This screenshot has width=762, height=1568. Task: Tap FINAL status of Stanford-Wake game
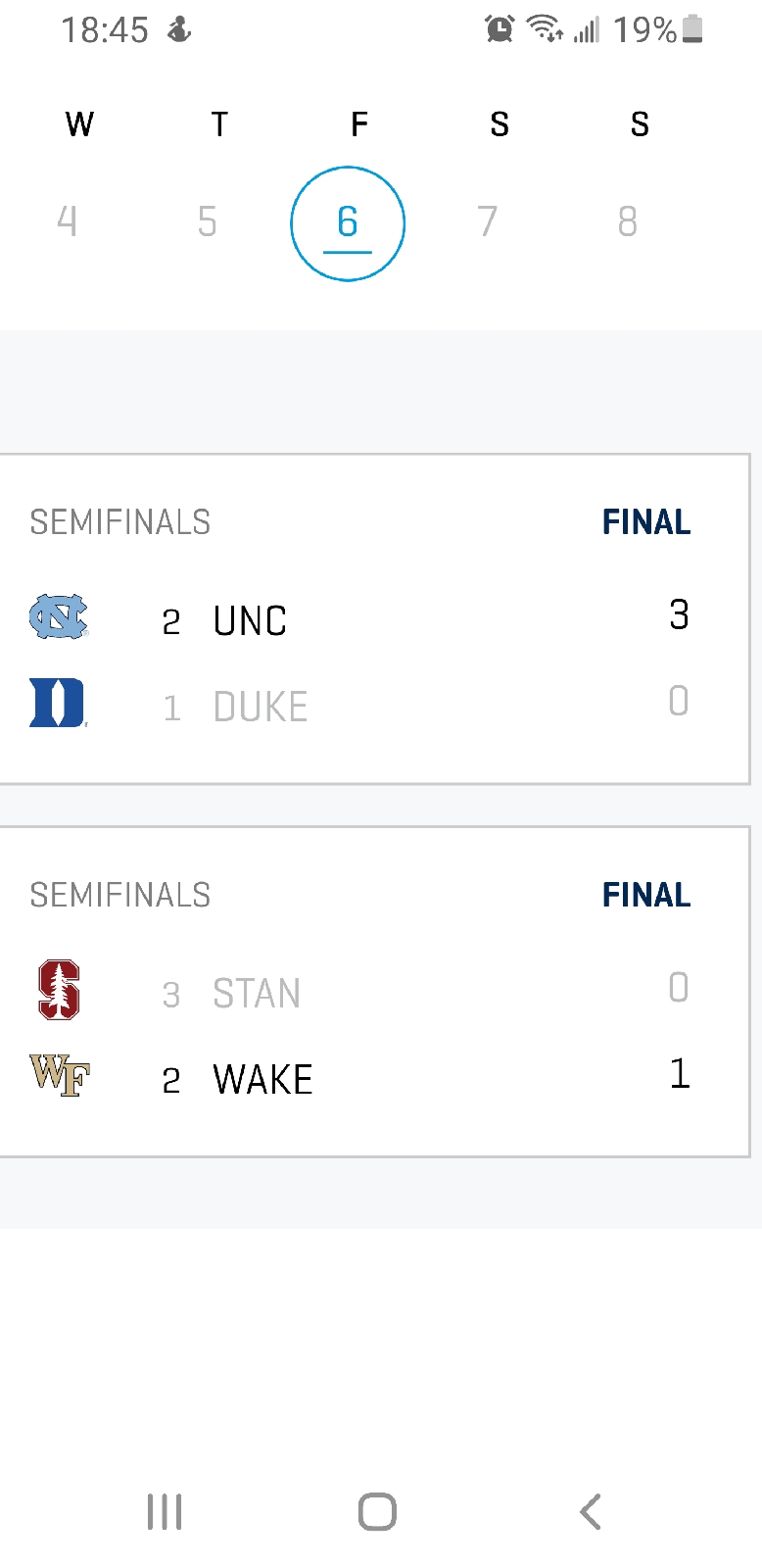pos(646,895)
